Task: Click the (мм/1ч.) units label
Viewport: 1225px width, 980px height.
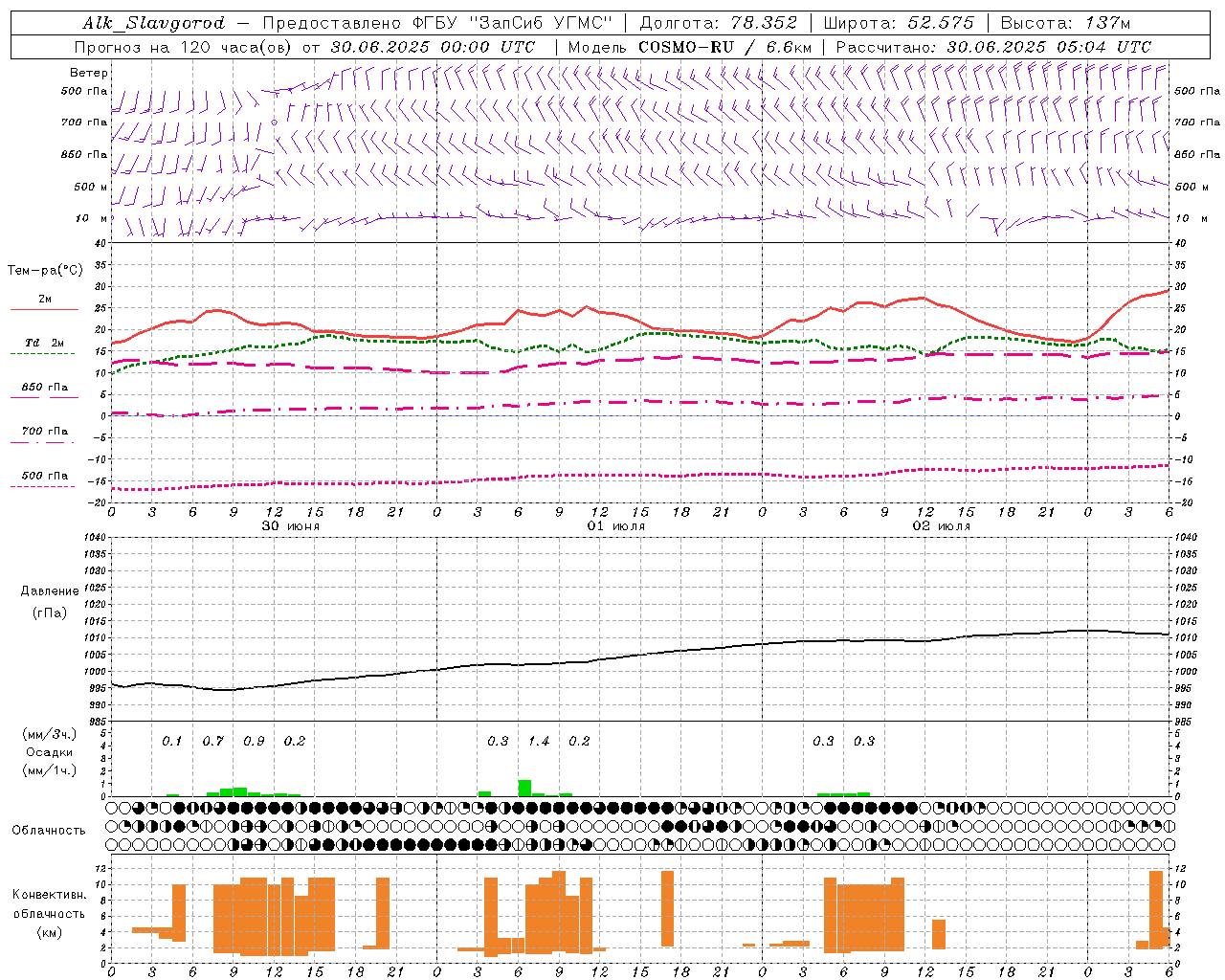Action: (x=50, y=770)
